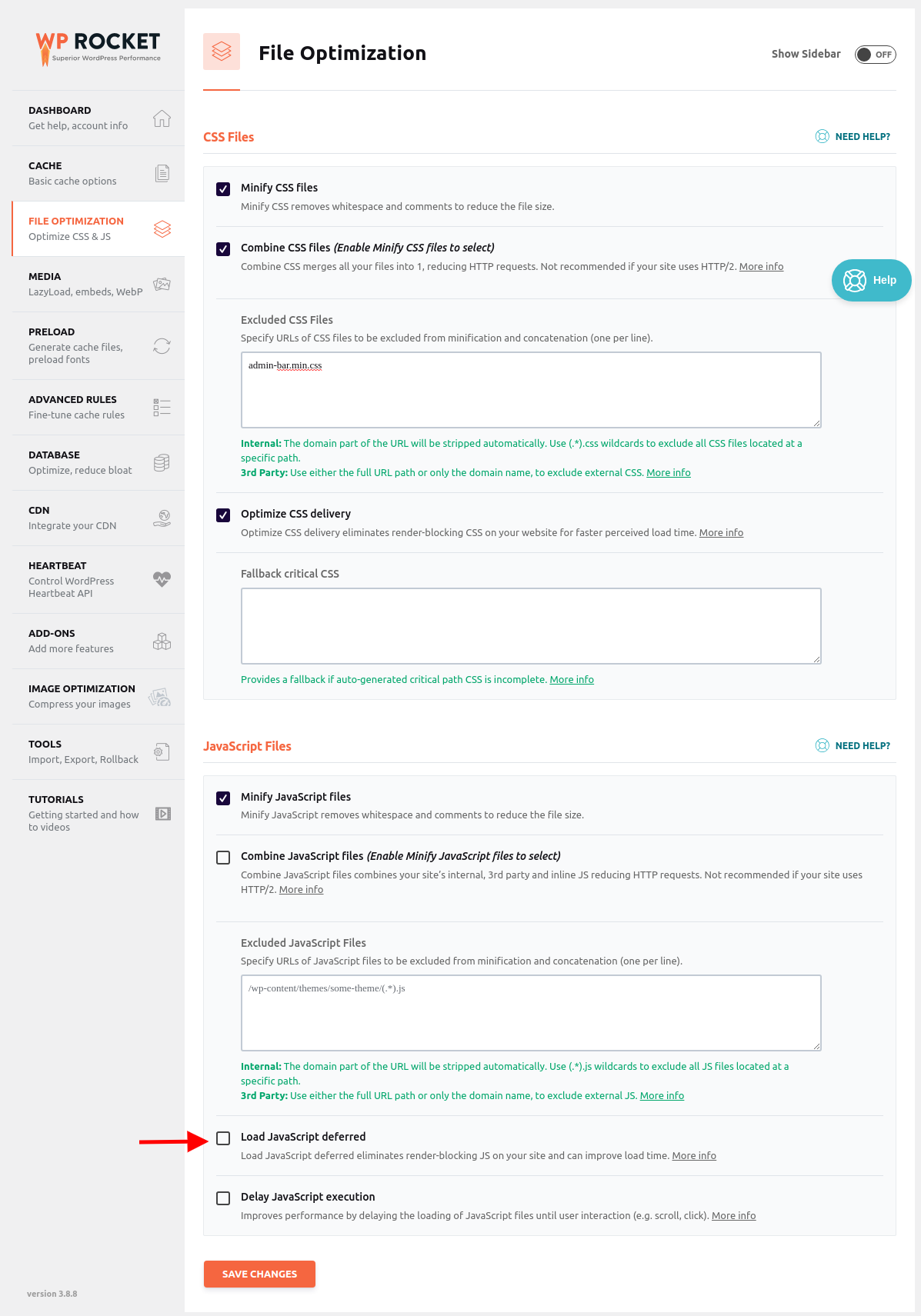
Task: Navigate to Image Optimization menu entry
Action: pos(82,696)
